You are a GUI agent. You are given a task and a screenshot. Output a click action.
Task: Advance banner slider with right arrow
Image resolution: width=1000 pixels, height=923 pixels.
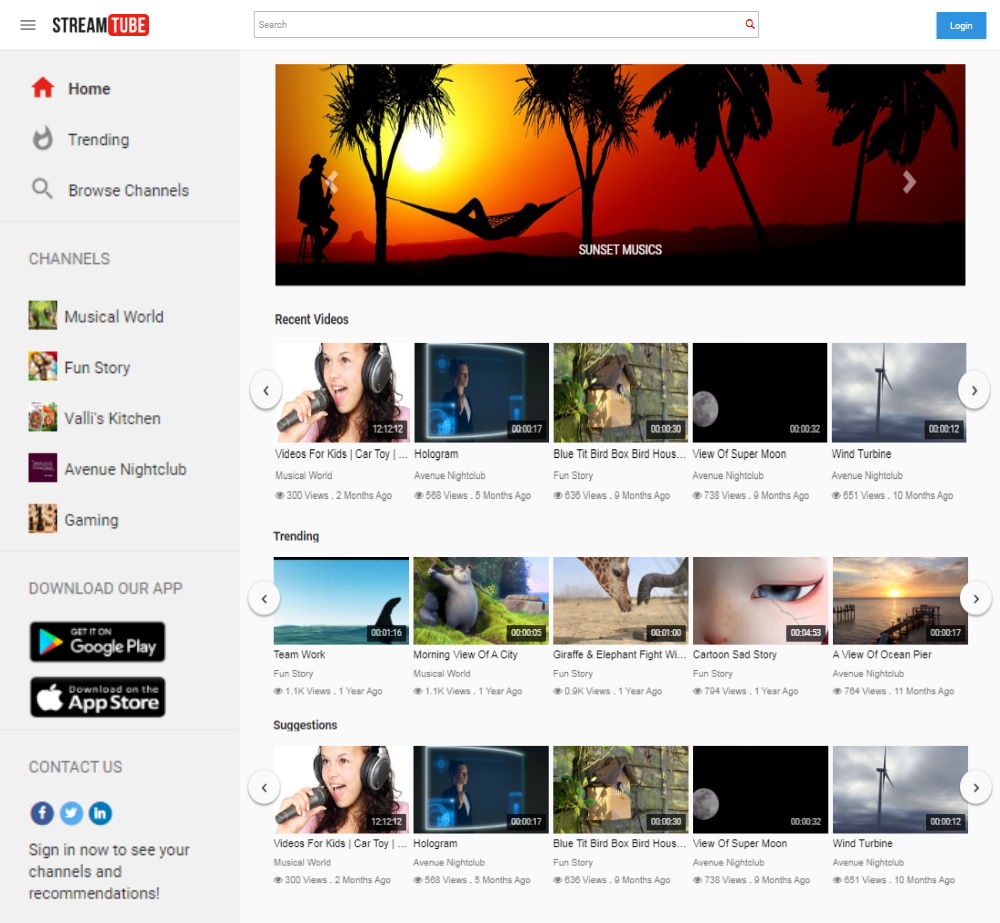909,182
